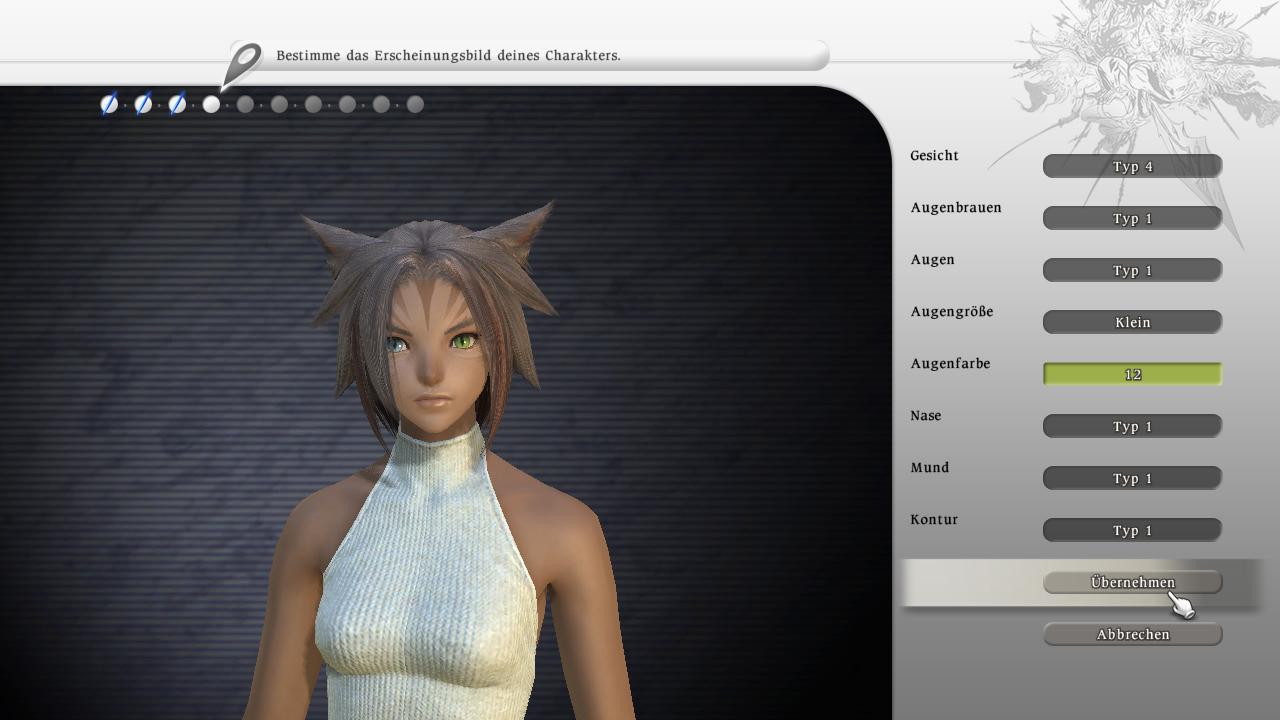Screen dimensions: 1280x720
Task: Open the Kontur type selector
Action: click(x=1132, y=530)
